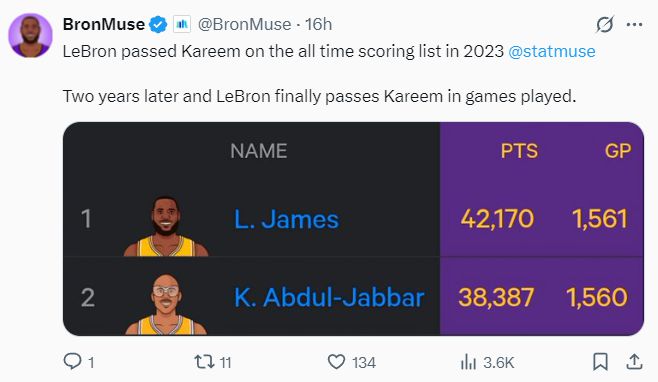Click K. Abdul-Jabbar name in image

tap(329, 297)
